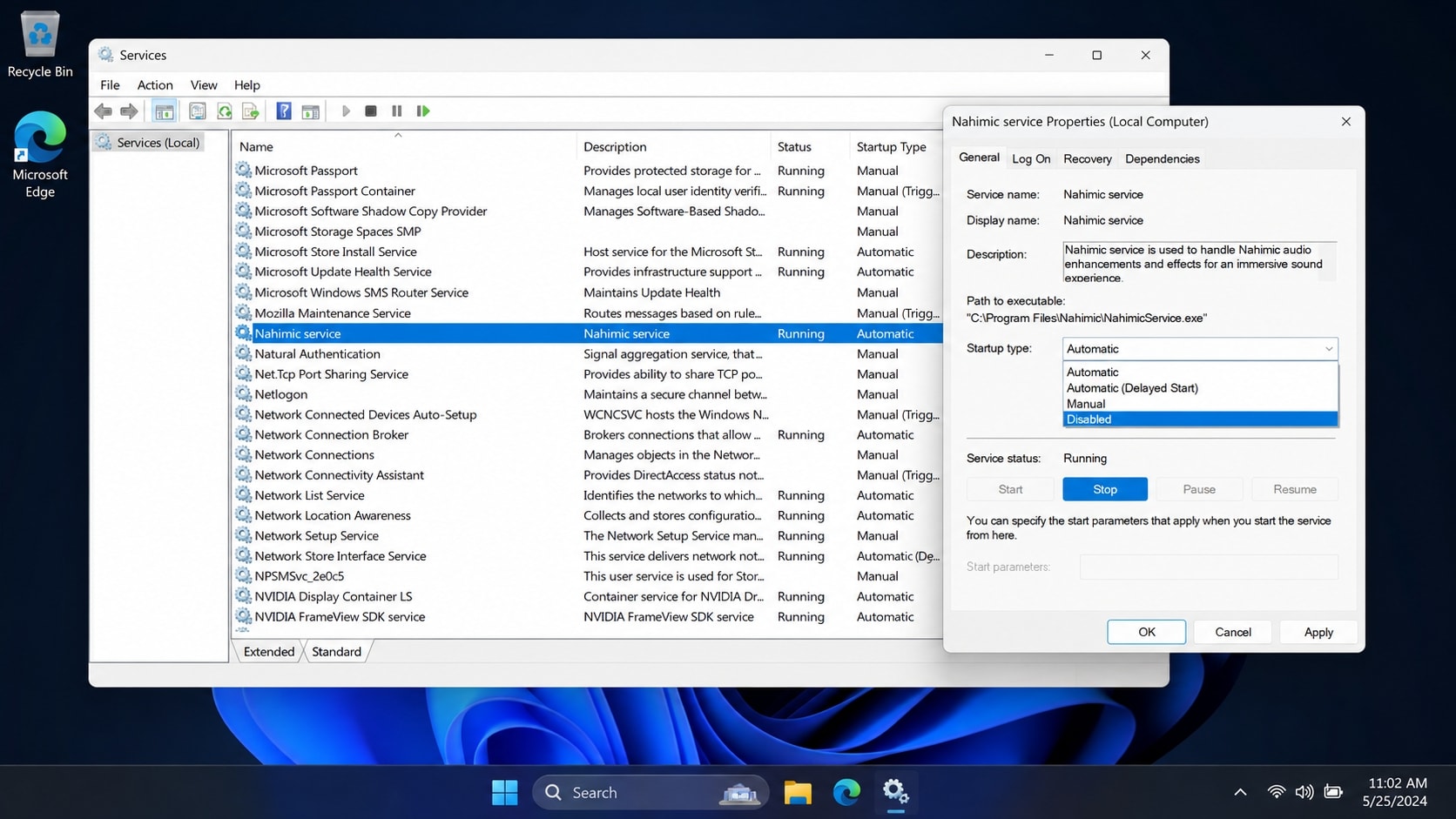Choose Automatic option in dropdown list

(x=1201, y=373)
